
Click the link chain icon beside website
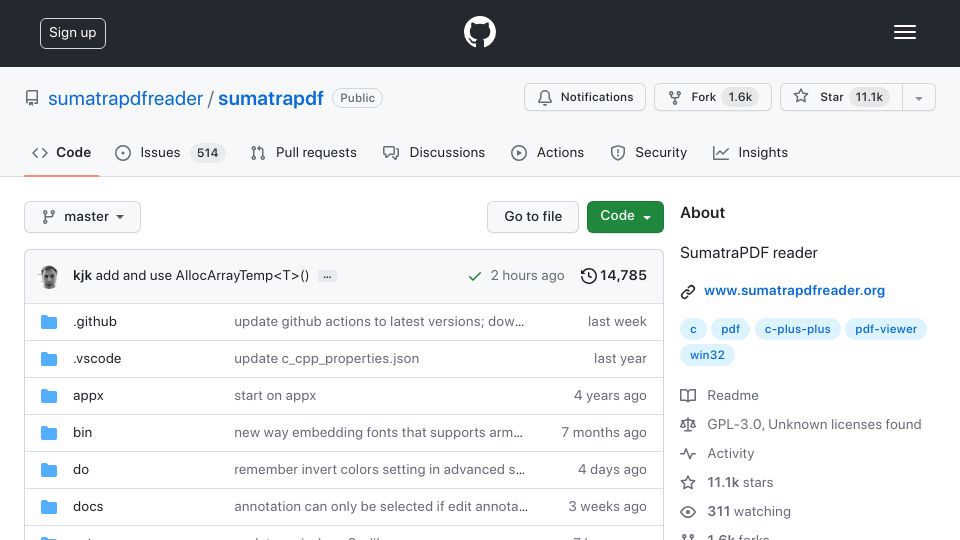coord(688,291)
